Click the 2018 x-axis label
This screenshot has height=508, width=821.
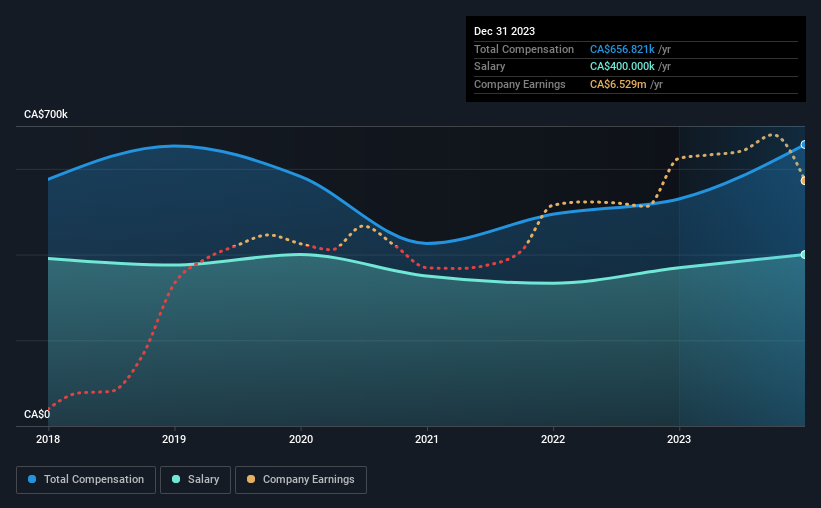pyautogui.click(x=48, y=439)
